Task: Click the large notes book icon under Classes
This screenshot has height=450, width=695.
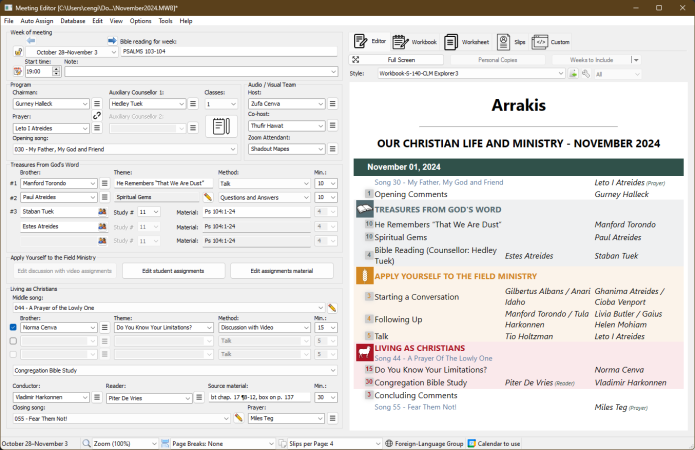Action: [221, 126]
